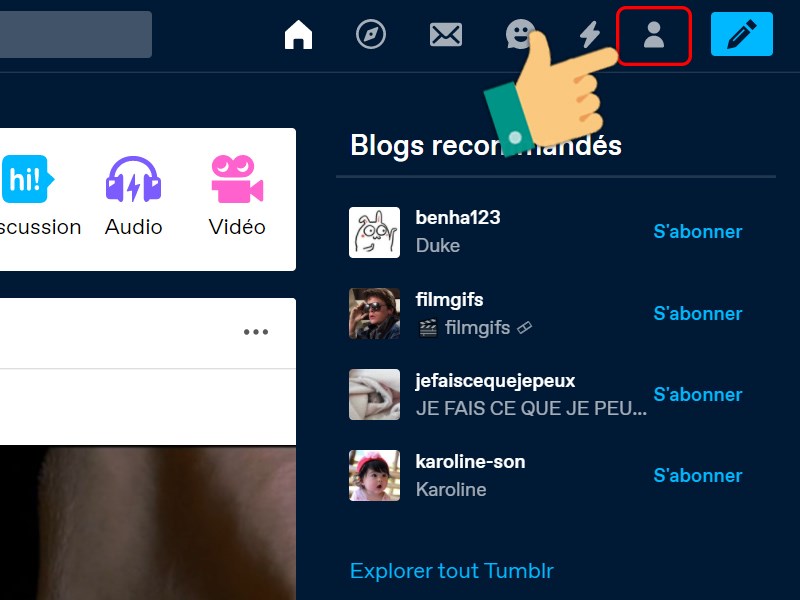Follow karoline-son with S'abonner
The image size is (800, 600).
697,476
